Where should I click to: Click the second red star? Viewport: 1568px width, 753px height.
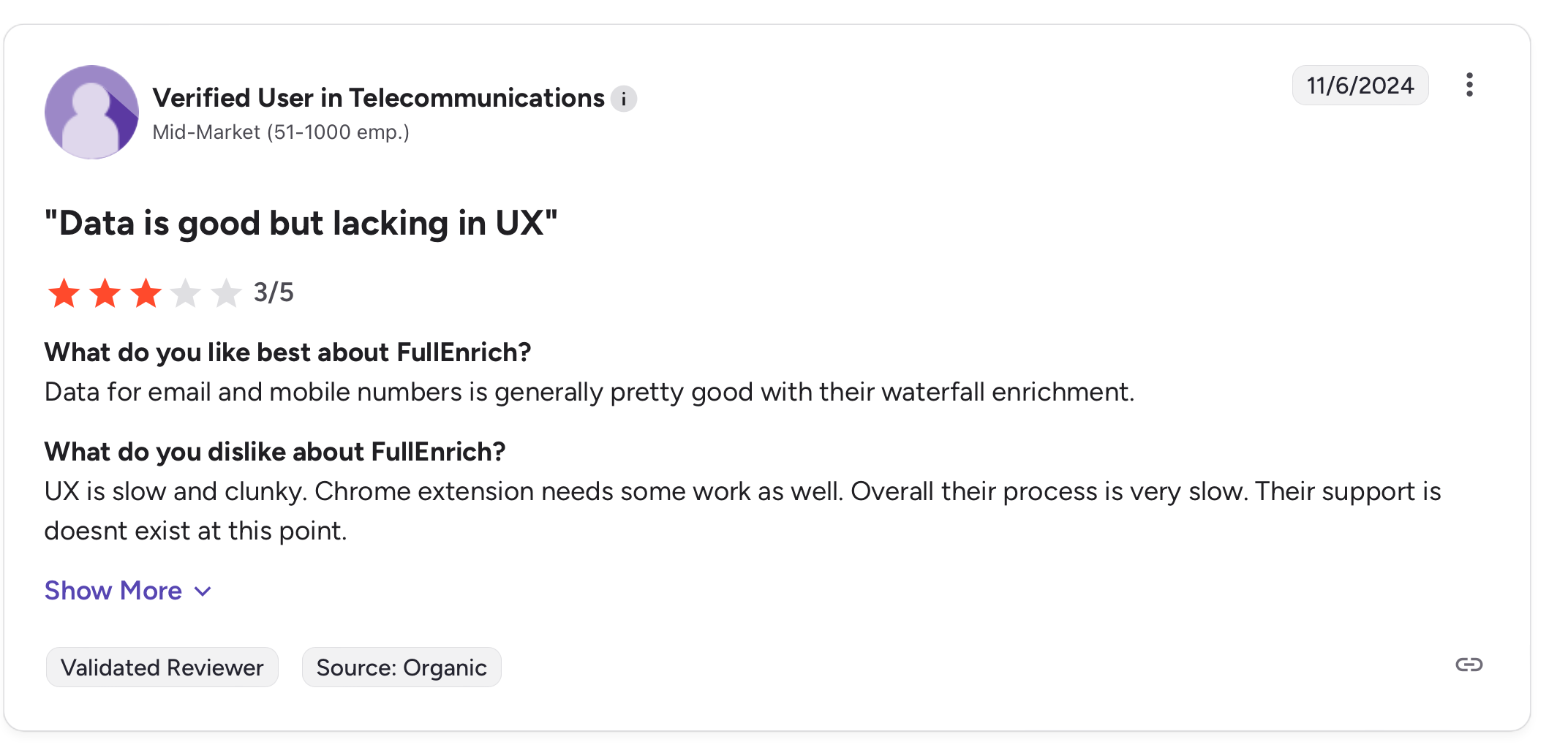[x=105, y=293]
